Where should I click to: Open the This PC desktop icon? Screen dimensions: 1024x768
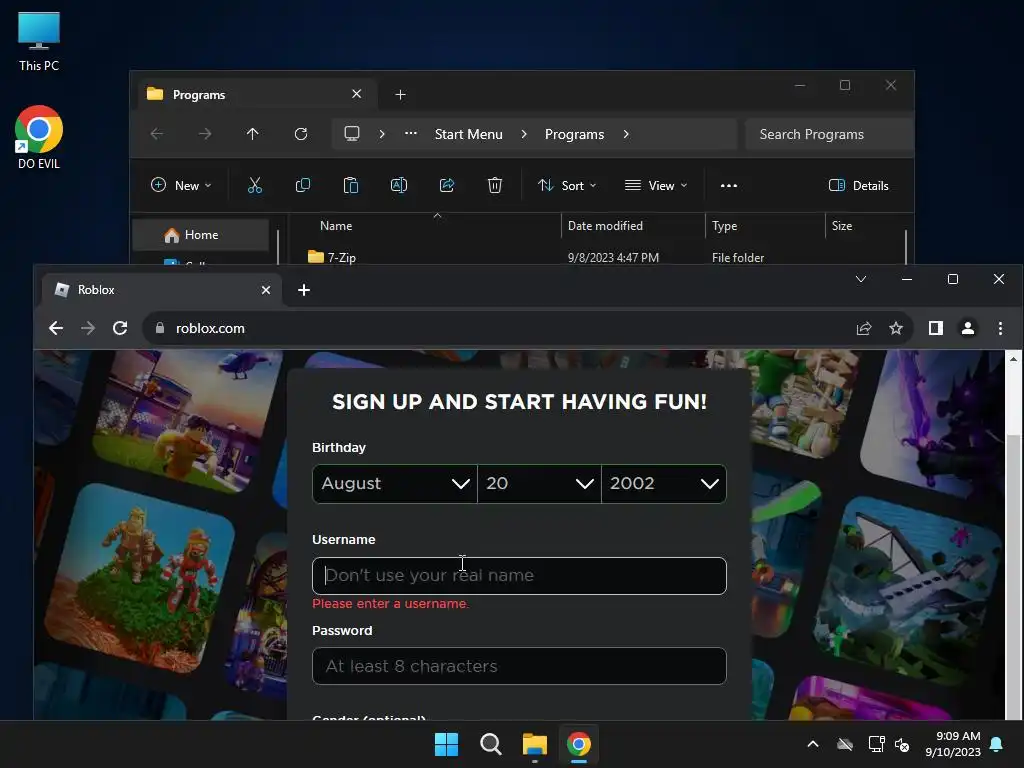(39, 41)
